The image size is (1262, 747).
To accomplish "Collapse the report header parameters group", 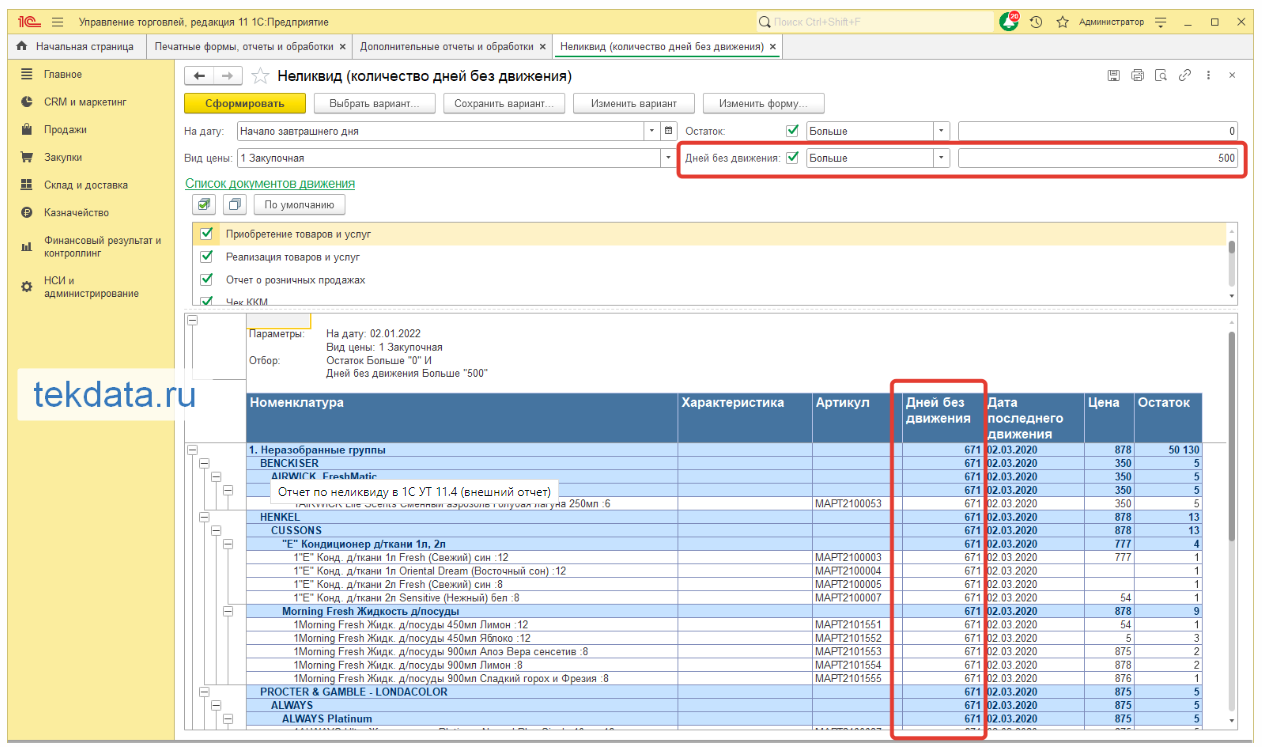I will click(x=192, y=321).
